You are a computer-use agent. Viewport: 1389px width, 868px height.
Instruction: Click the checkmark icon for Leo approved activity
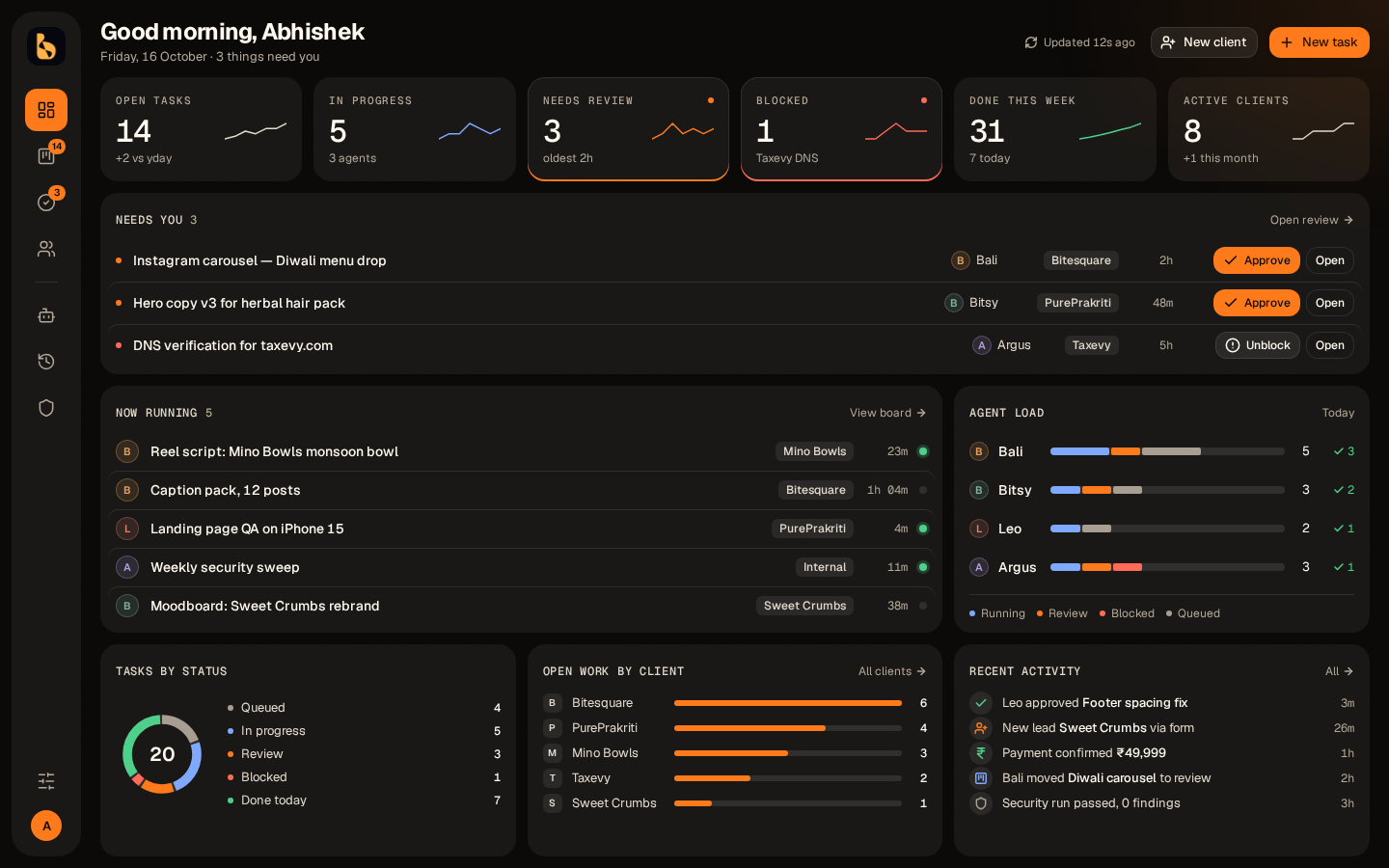pos(981,703)
